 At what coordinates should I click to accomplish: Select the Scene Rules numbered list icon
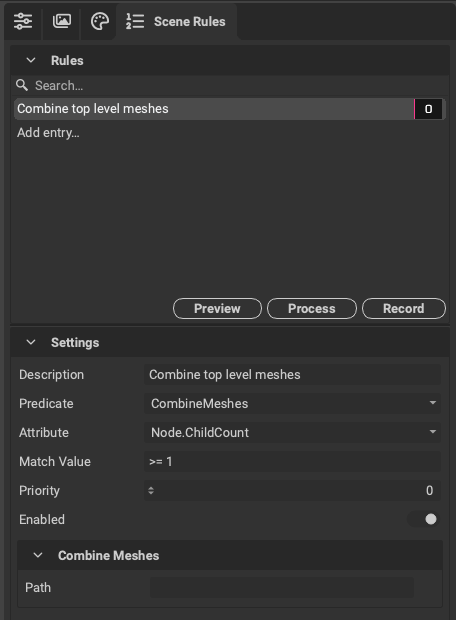click(135, 21)
